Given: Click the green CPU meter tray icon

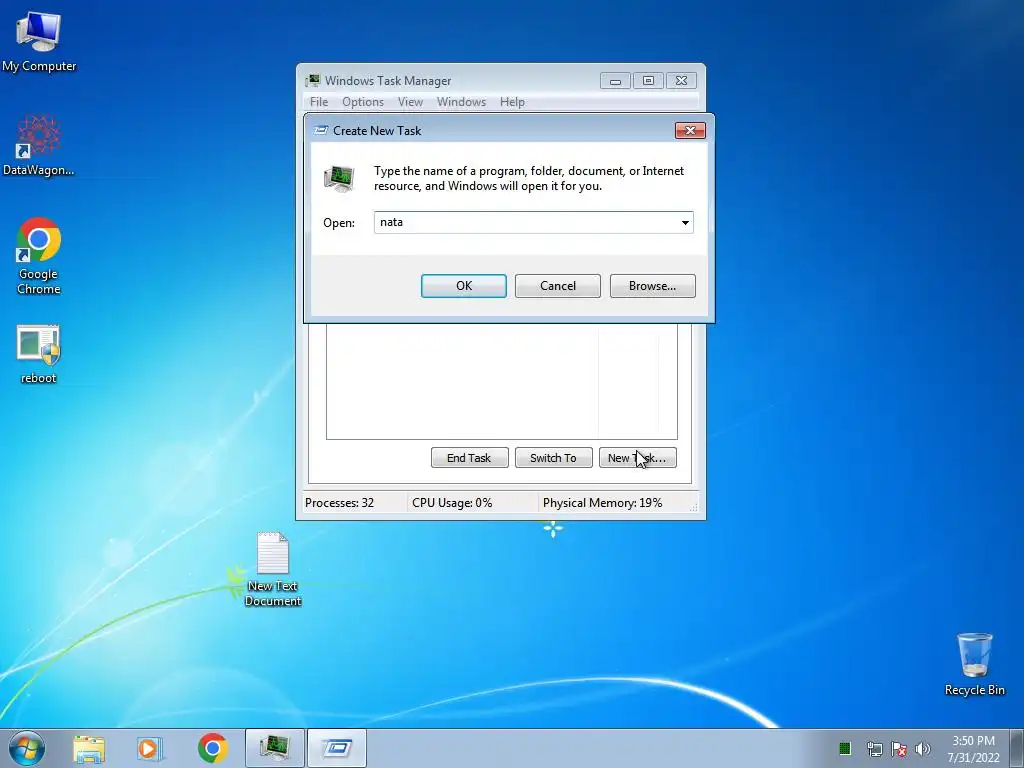Looking at the screenshot, I should coord(844,748).
